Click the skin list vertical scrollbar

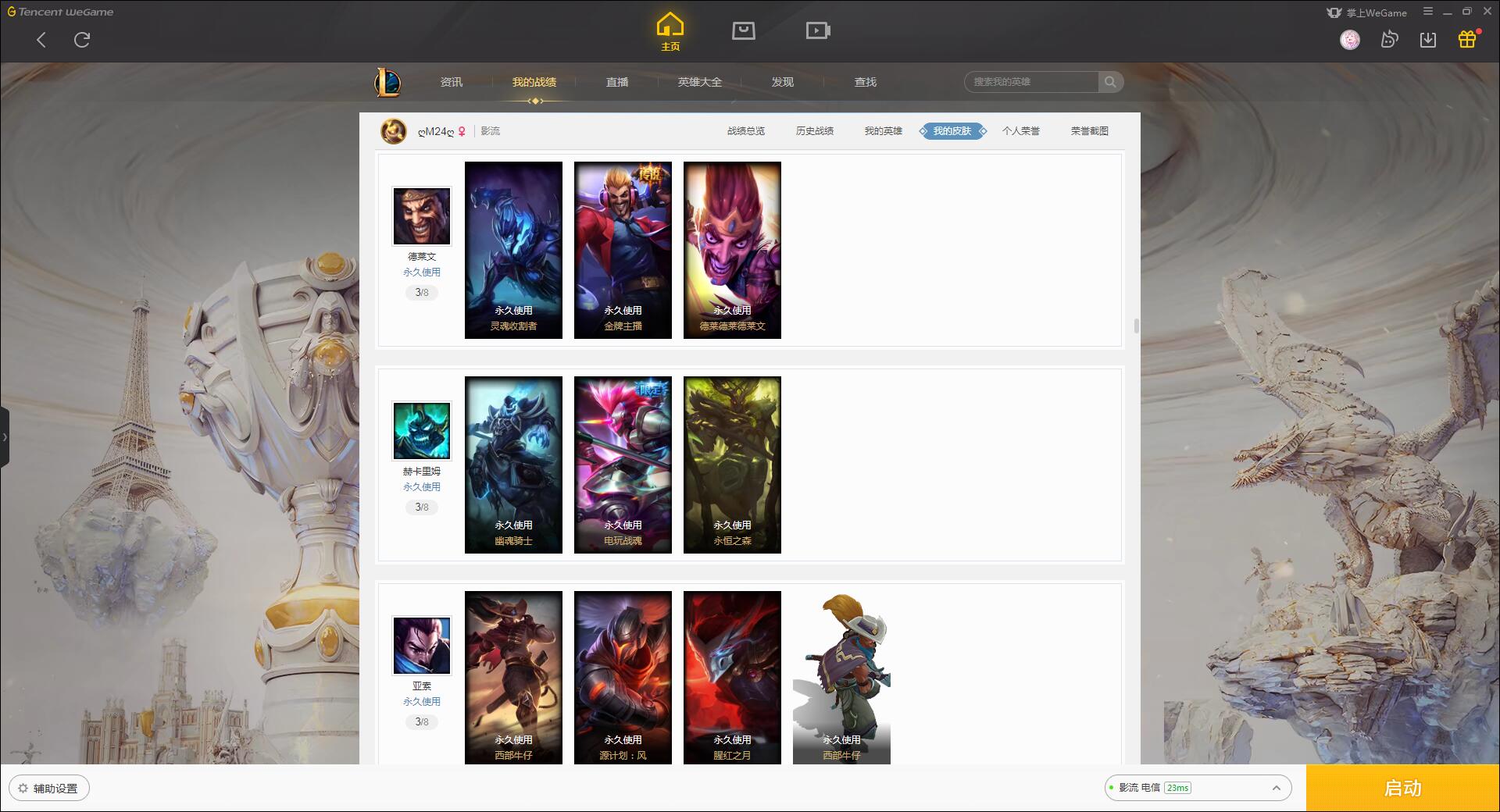(1136, 326)
